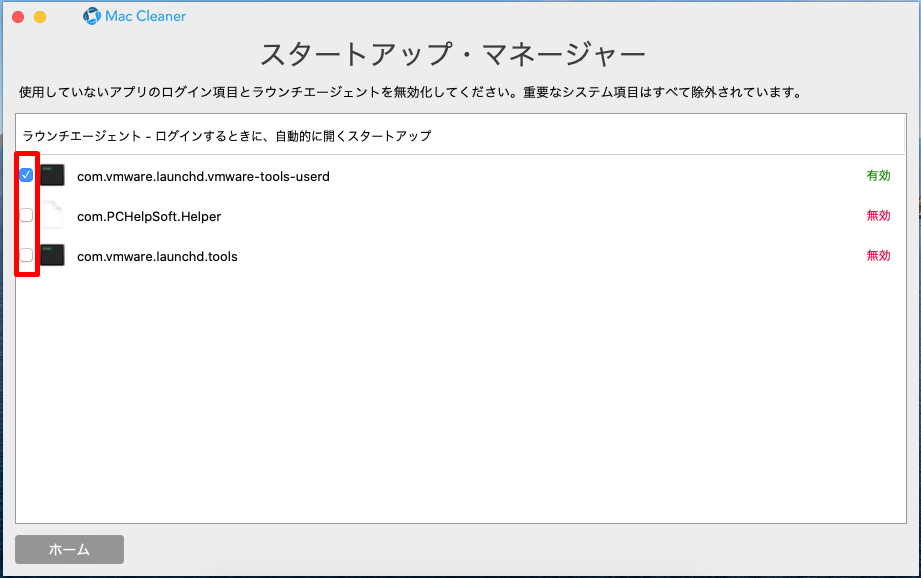Uncheck the com.vmware.launchd.vmware-tools-userd checkbox
Viewport: 921px width, 578px height.
[x=26, y=175]
